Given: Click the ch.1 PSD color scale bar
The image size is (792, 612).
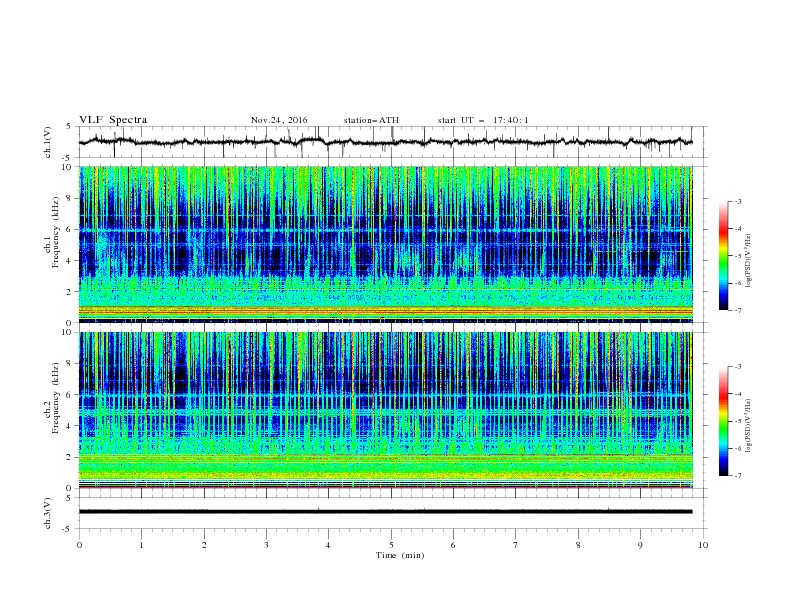Looking at the screenshot, I should pyautogui.click(x=723, y=256).
